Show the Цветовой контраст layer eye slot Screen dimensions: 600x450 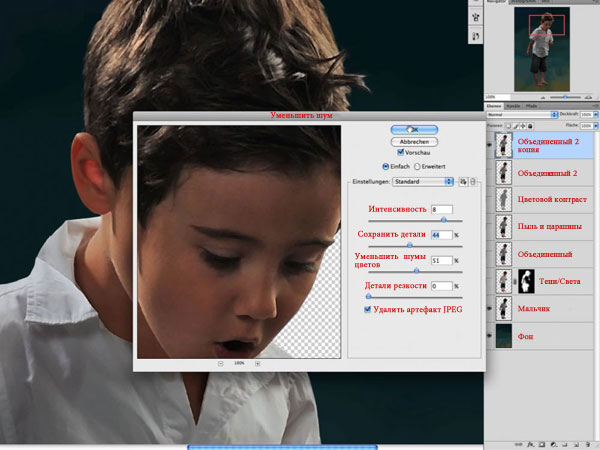[x=489, y=199]
